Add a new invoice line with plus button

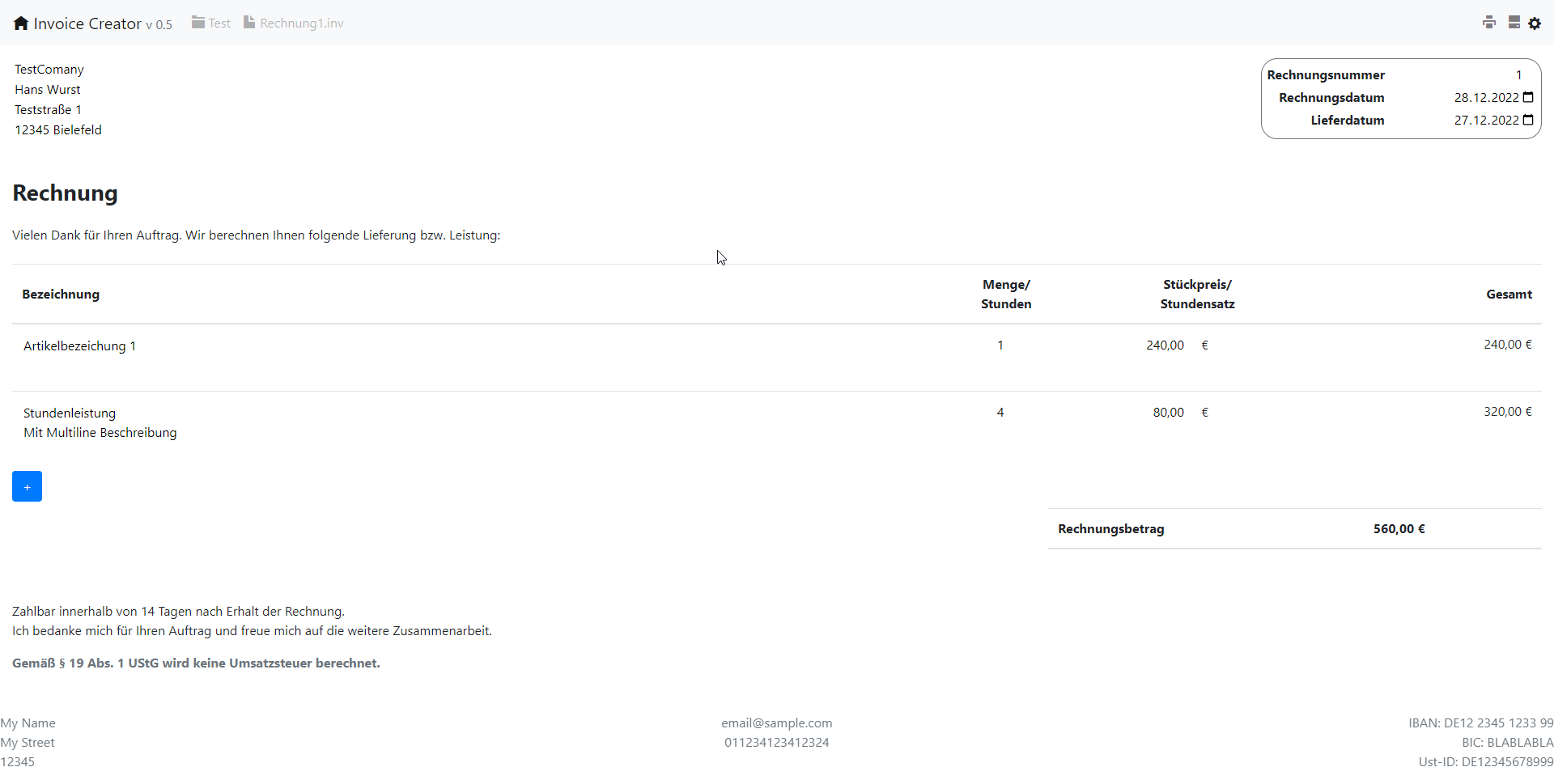click(27, 486)
